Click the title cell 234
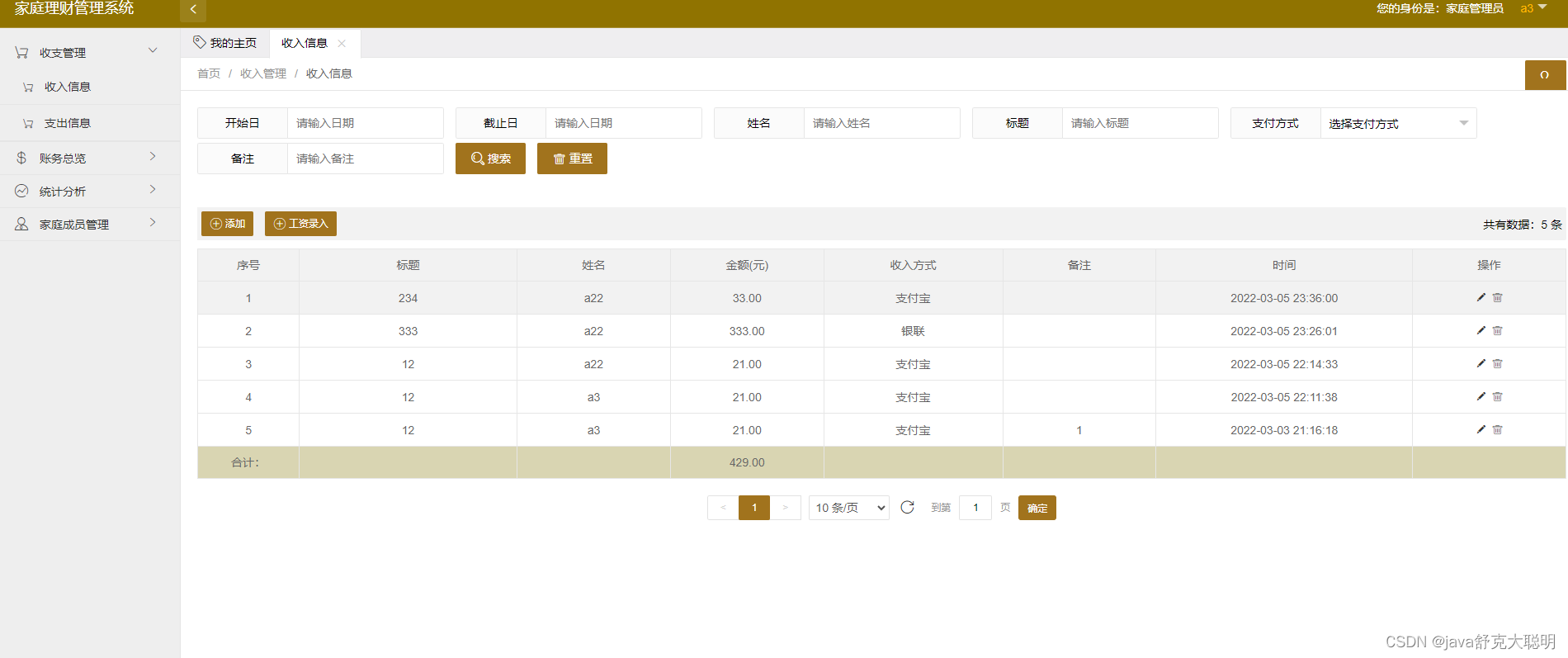The image size is (1568, 658). (408, 298)
